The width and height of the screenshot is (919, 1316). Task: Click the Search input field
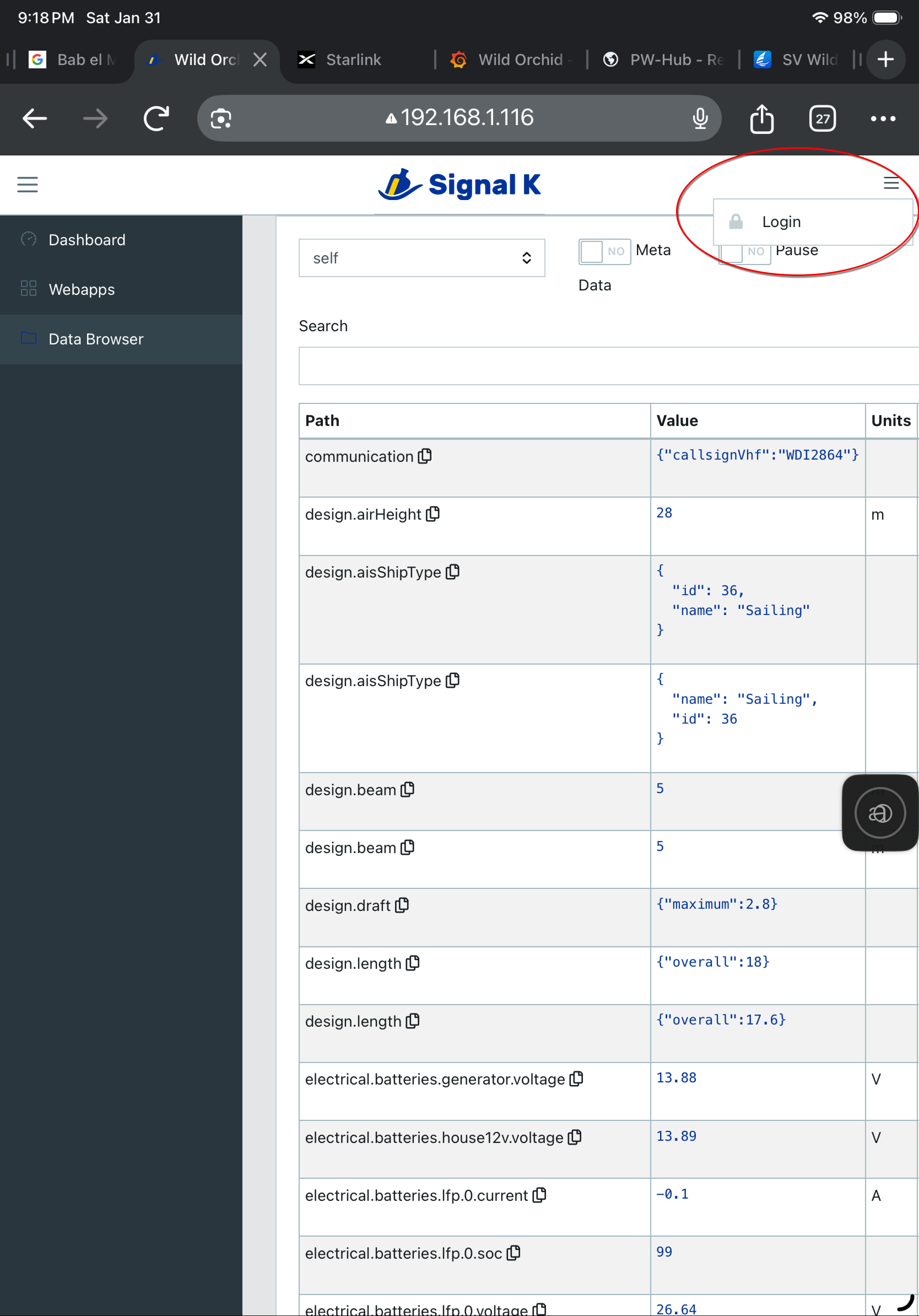[x=607, y=366]
